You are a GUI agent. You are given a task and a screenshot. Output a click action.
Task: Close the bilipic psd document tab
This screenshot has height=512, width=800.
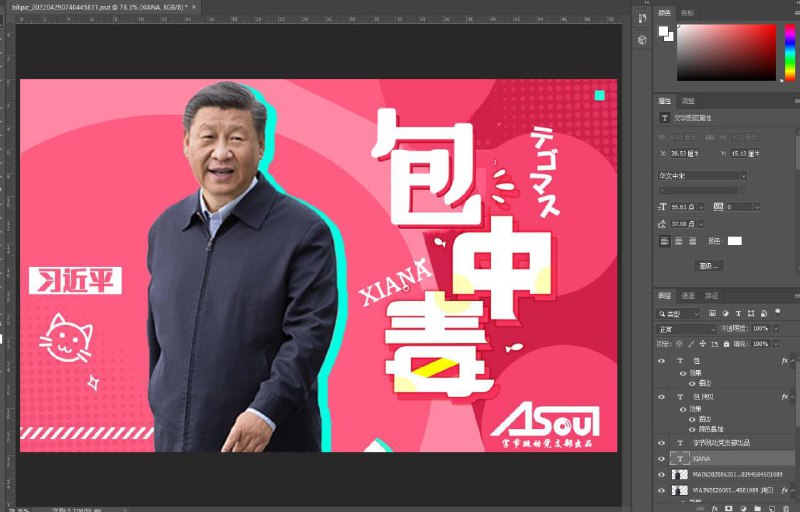(194, 7)
